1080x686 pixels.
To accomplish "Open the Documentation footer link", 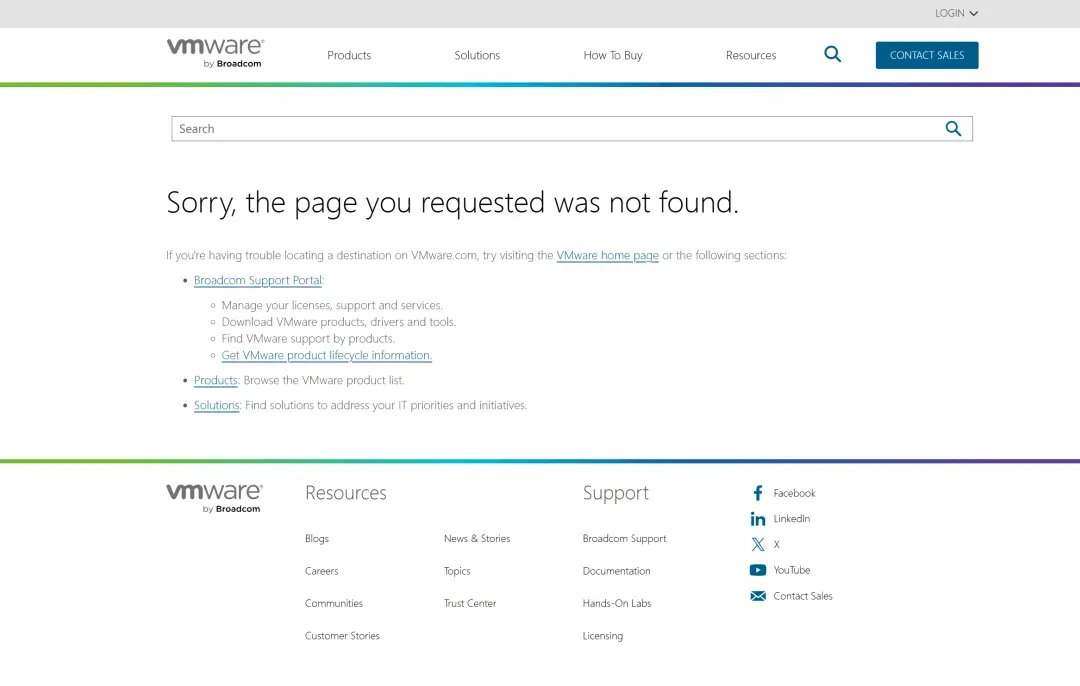I will (616, 571).
